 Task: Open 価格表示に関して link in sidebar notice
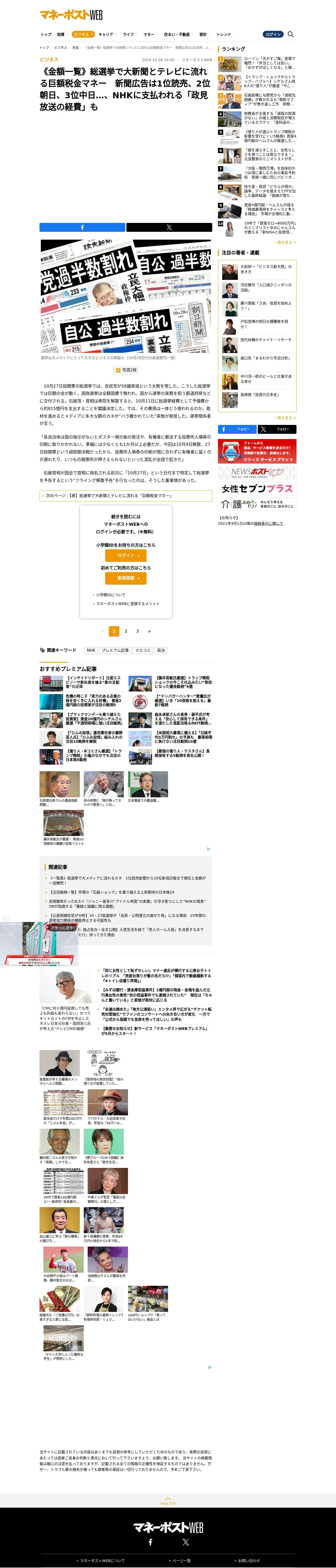[268, 523]
